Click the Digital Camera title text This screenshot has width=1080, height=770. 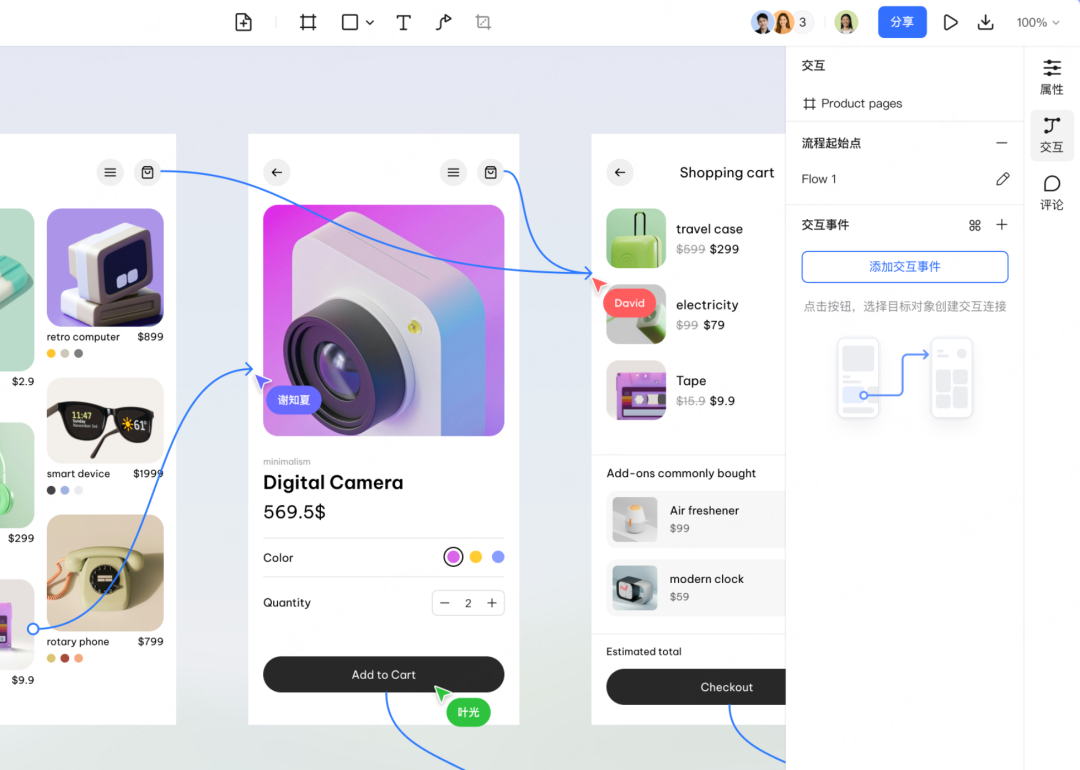(333, 482)
